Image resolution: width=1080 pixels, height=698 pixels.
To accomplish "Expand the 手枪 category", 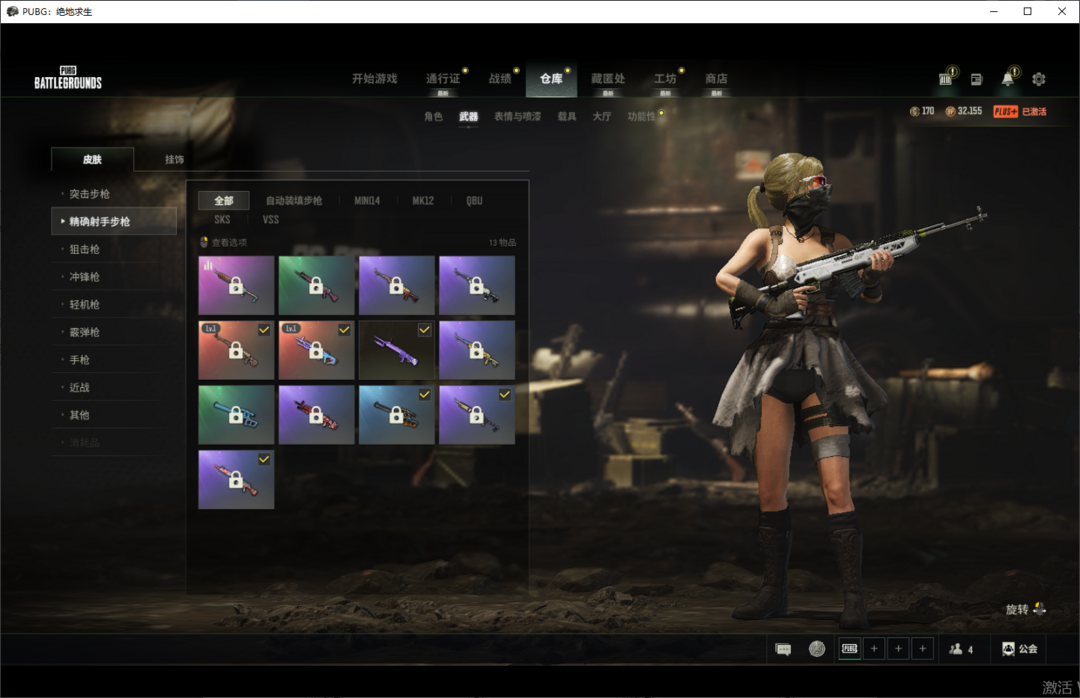I will point(114,359).
